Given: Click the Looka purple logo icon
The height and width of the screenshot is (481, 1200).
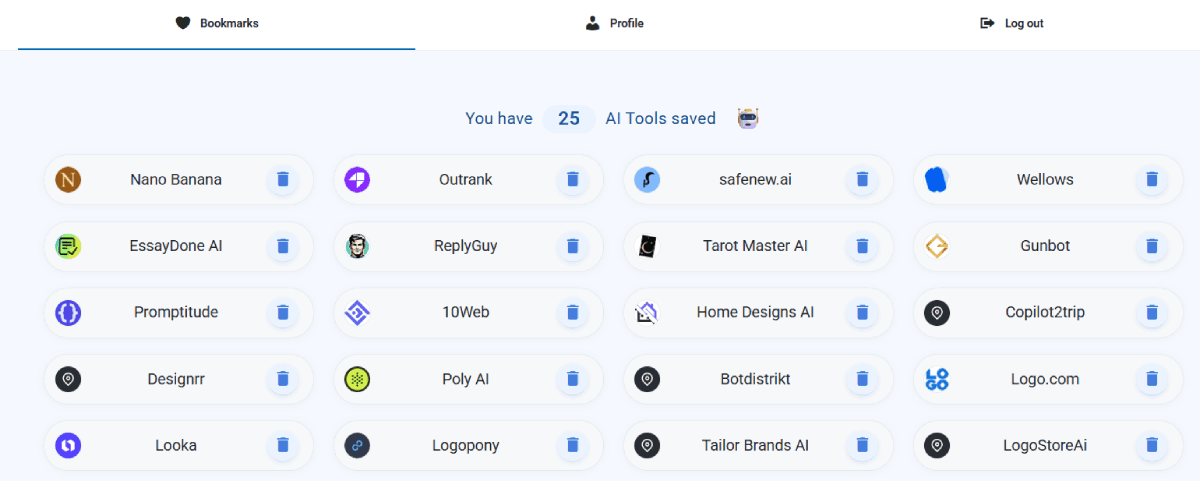Looking at the screenshot, I should point(68,445).
